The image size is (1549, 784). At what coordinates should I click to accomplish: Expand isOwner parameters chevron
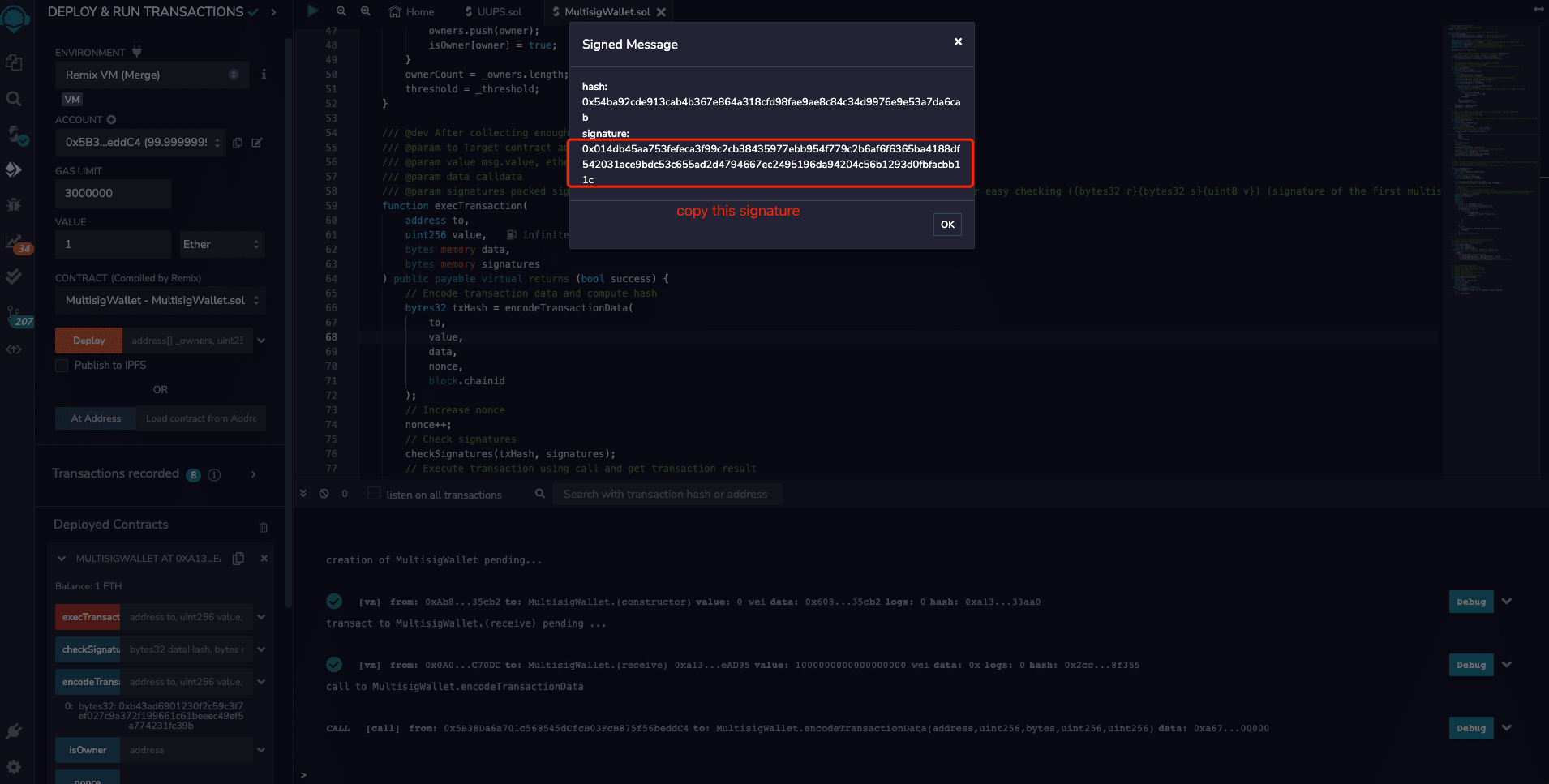(x=261, y=750)
